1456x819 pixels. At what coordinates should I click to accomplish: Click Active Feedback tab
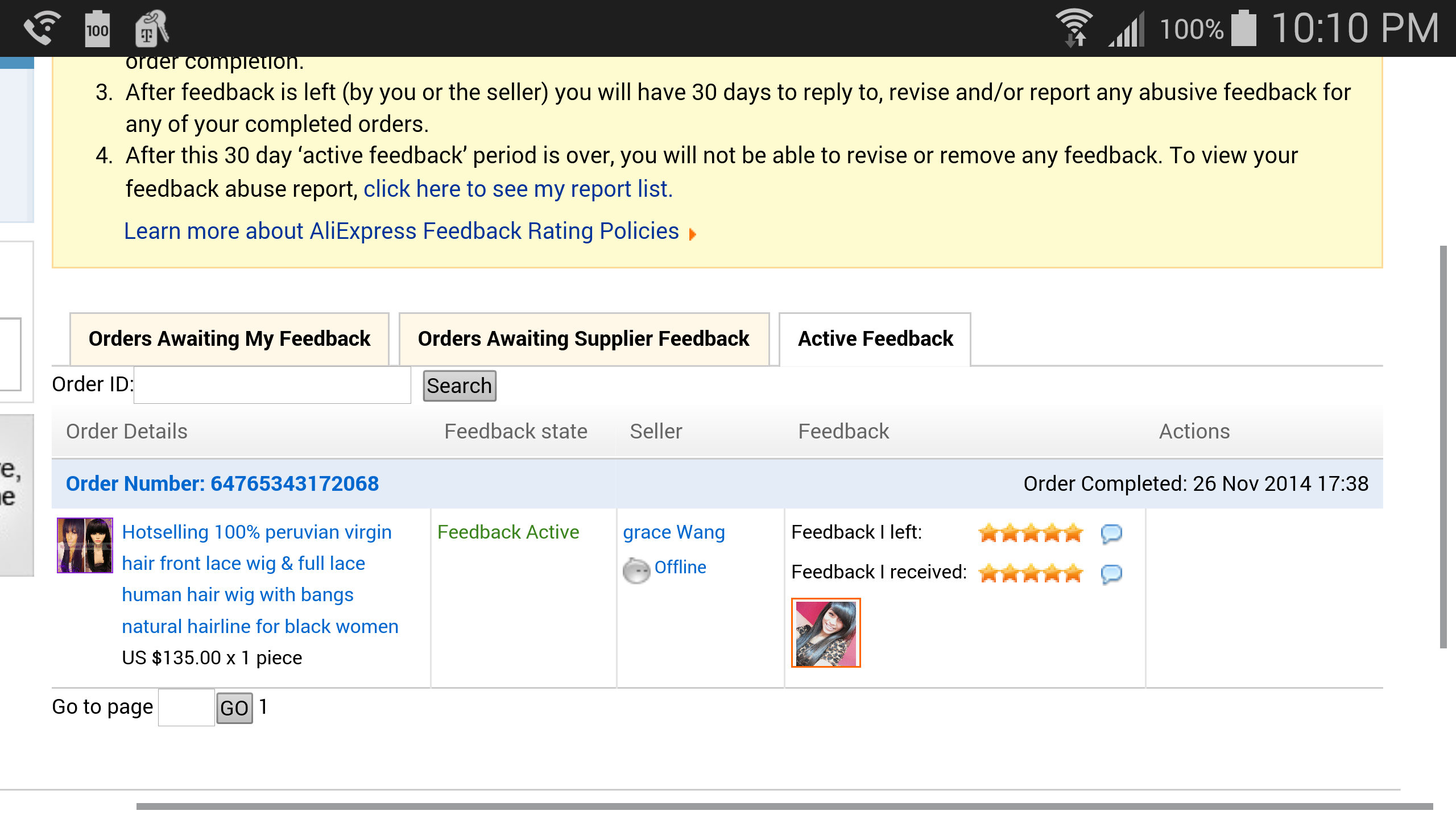[875, 338]
